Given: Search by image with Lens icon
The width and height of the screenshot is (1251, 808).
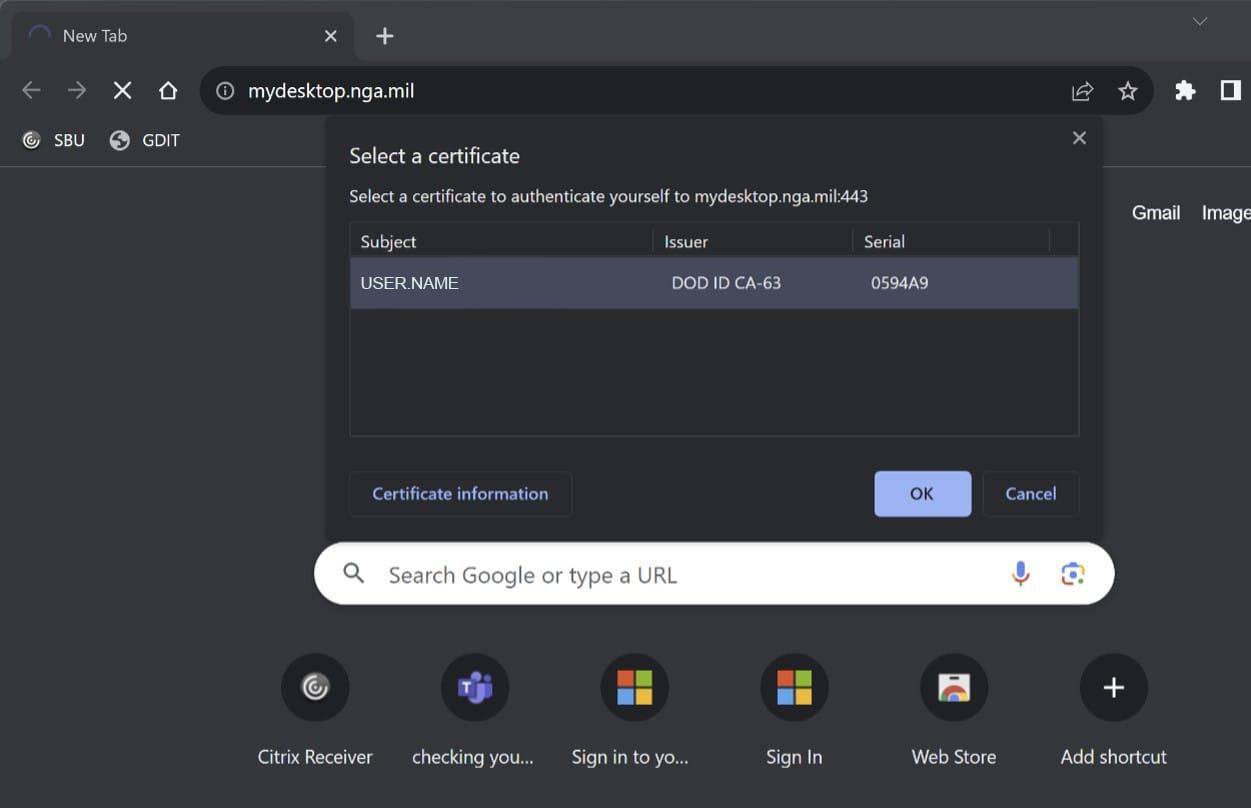Looking at the screenshot, I should (1073, 573).
